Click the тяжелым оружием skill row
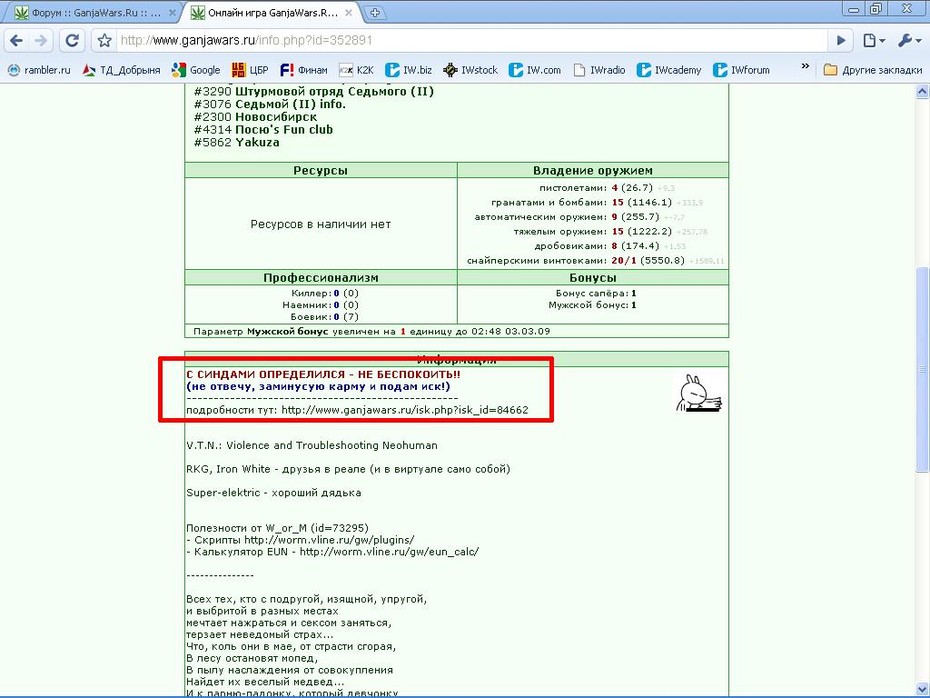The image size is (930, 698). pyautogui.click(x=610, y=232)
